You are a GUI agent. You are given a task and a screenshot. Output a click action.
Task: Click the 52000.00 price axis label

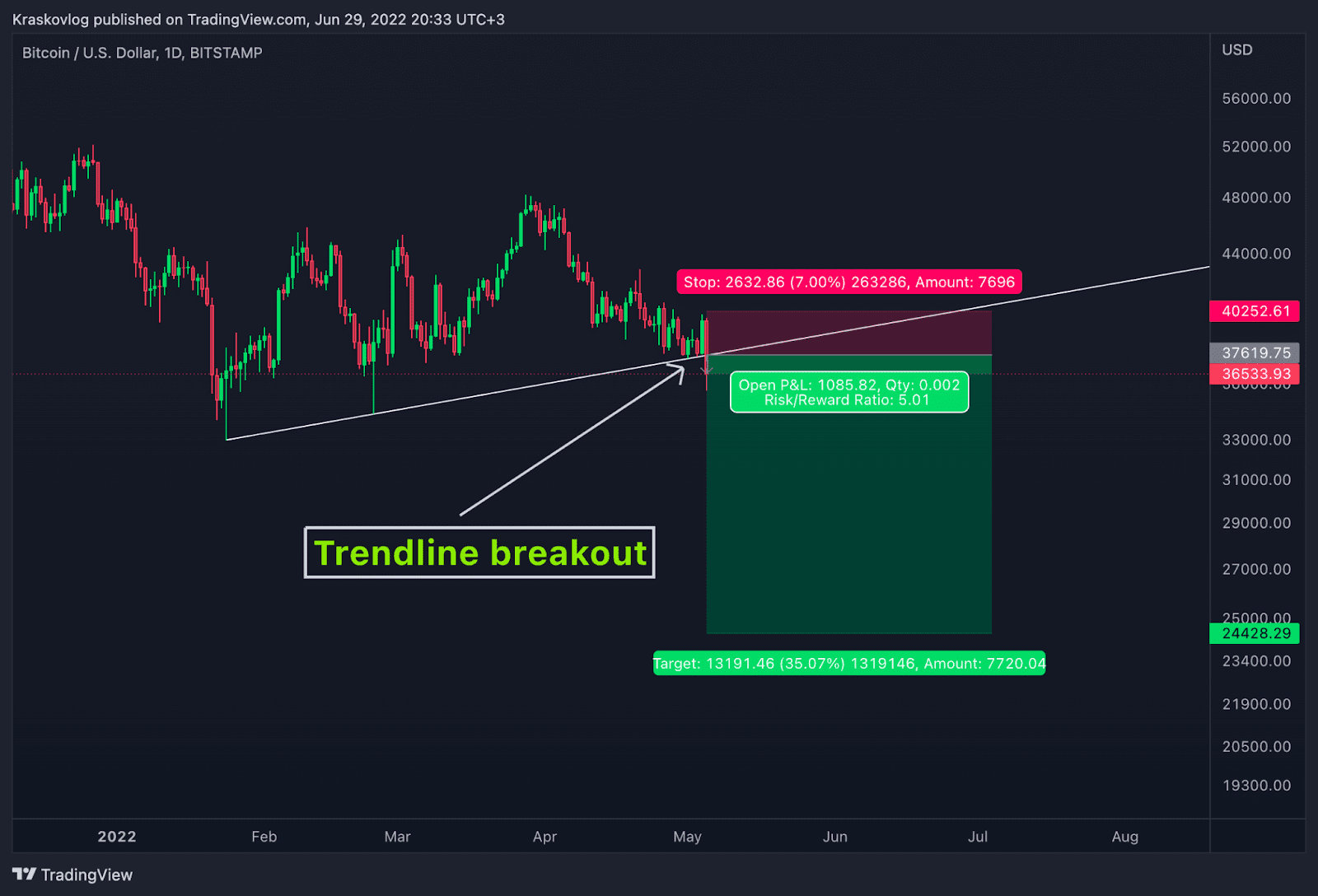pos(1256,147)
